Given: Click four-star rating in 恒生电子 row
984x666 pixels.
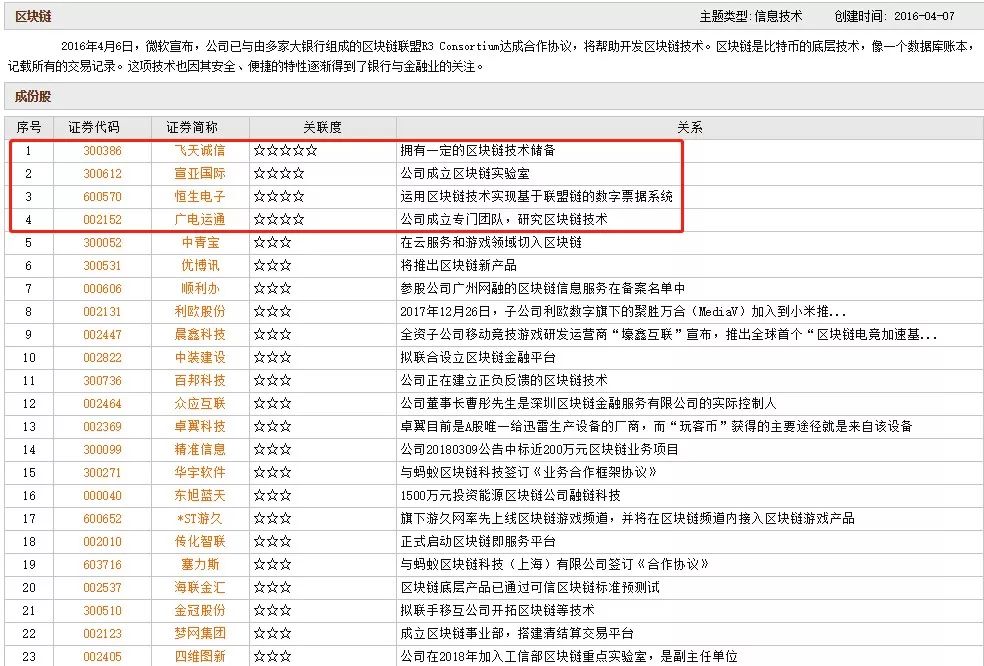Looking at the screenshot, I should tap(279, 197).
